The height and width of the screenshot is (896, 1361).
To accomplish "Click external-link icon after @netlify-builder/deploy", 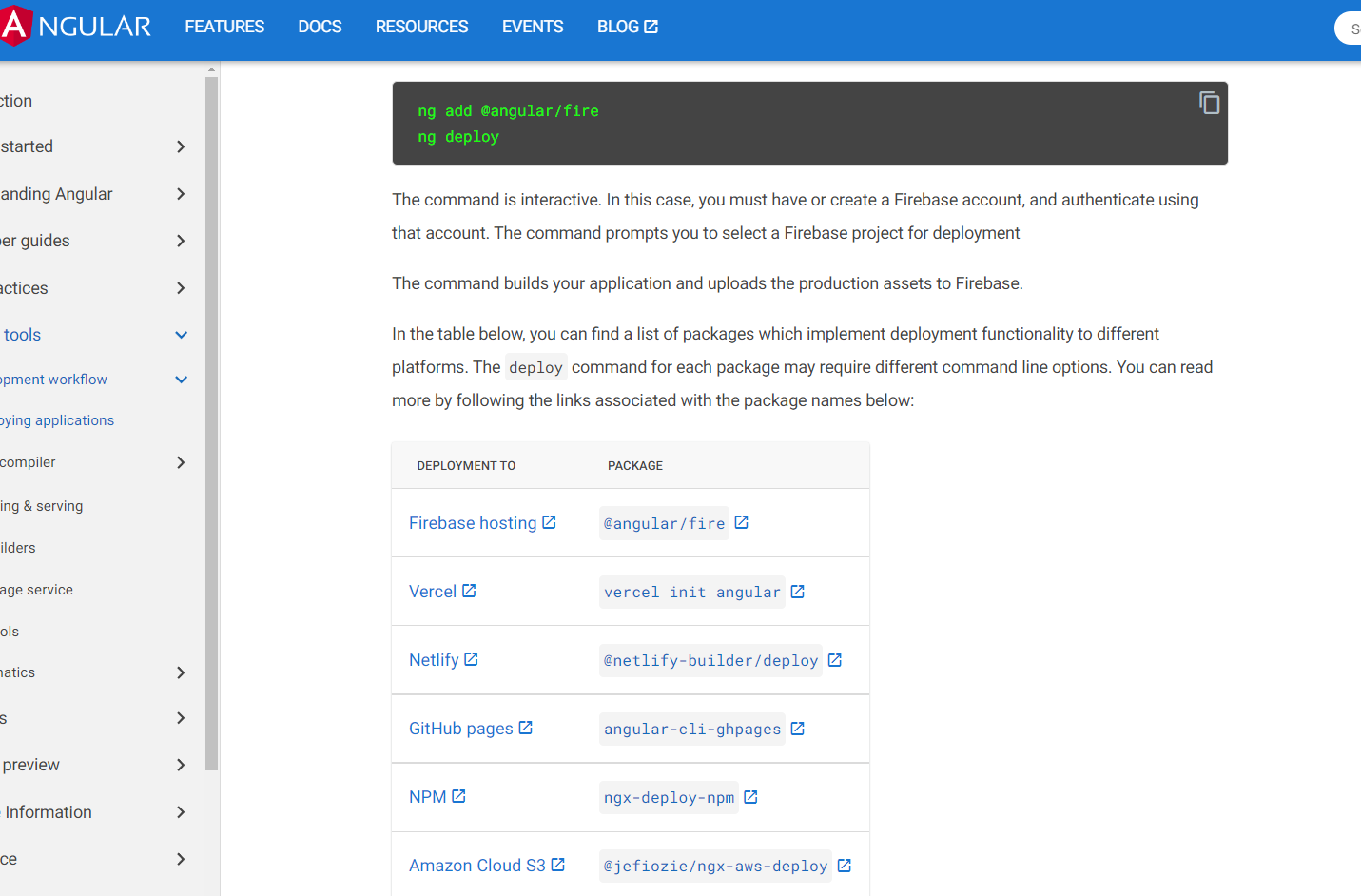I will click(x=835, y=660).
